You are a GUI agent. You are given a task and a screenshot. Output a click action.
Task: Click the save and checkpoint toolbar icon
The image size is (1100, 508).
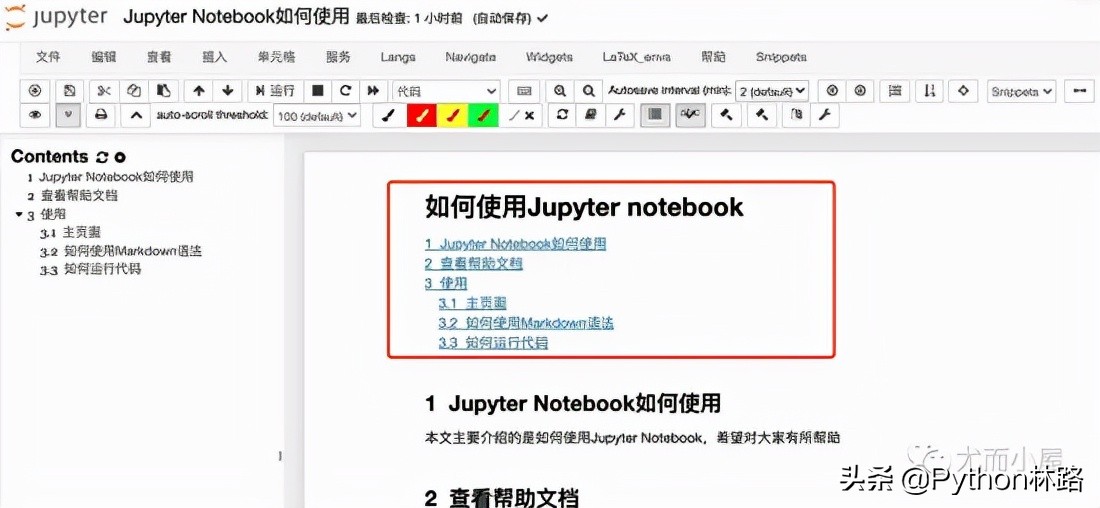(69, 91)
